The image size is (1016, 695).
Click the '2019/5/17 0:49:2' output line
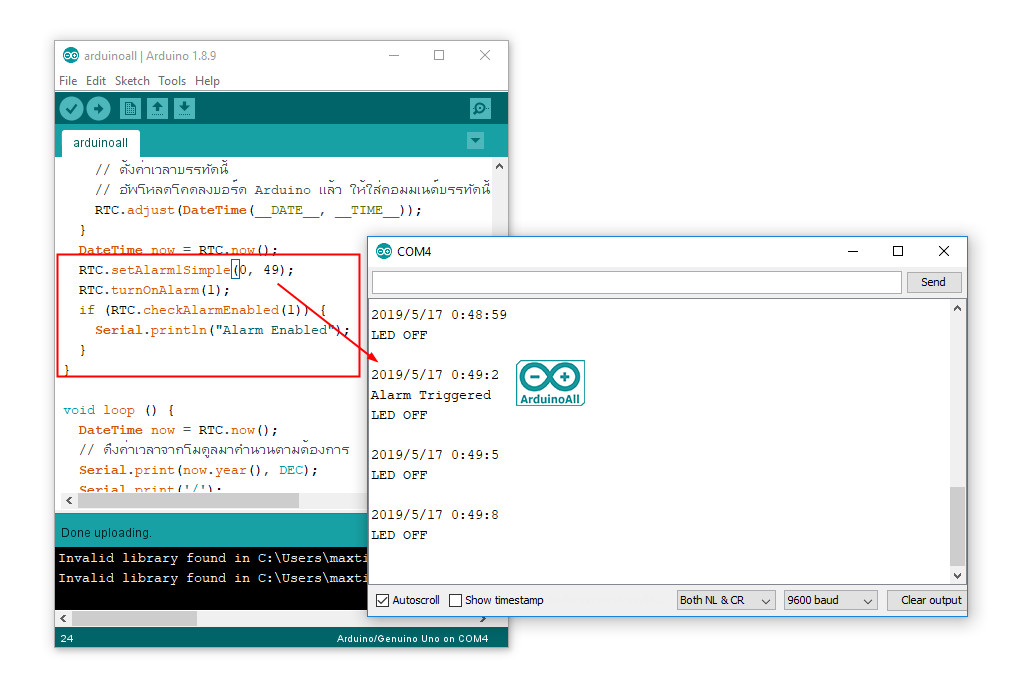435,375
